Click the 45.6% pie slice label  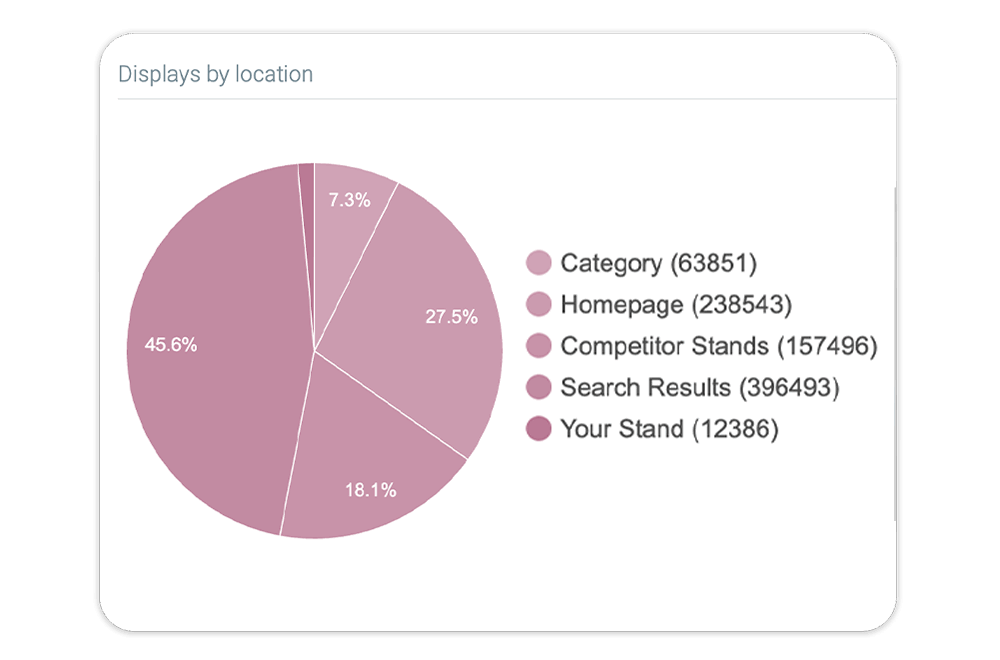click(x=171, y=345)
